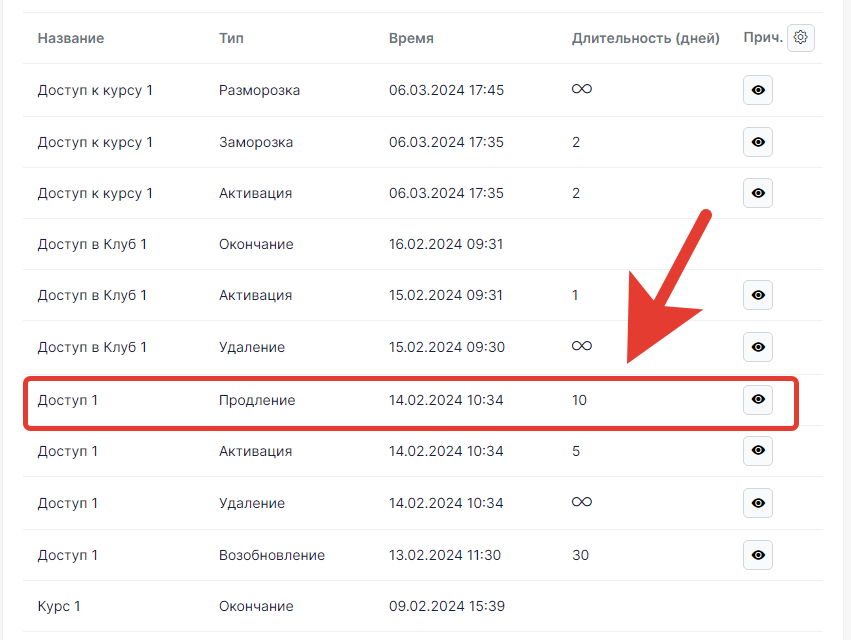Click the Название column header
The image size is (851, 640).
pos(71,38)
